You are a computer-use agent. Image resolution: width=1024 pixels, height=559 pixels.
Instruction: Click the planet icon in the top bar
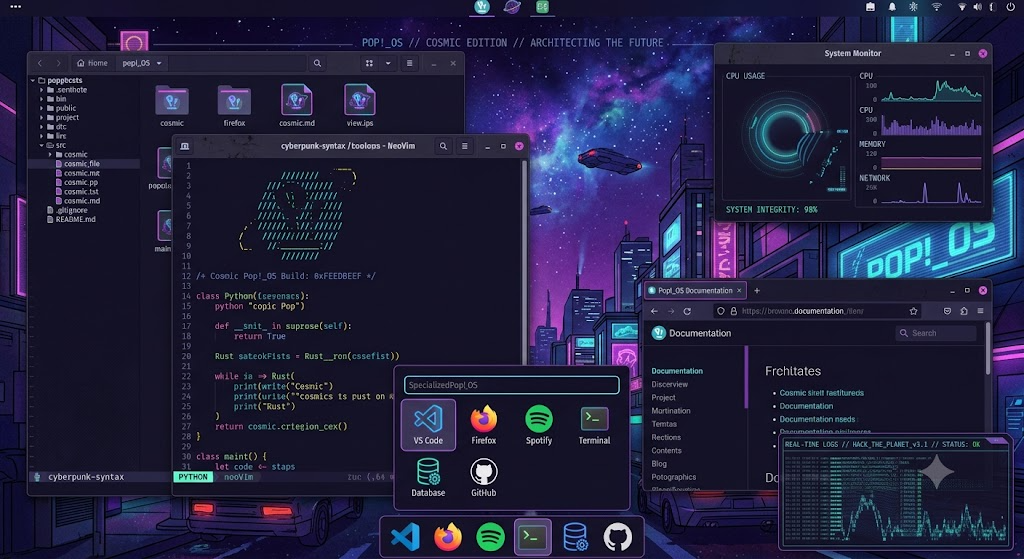[x=512, y=7]
